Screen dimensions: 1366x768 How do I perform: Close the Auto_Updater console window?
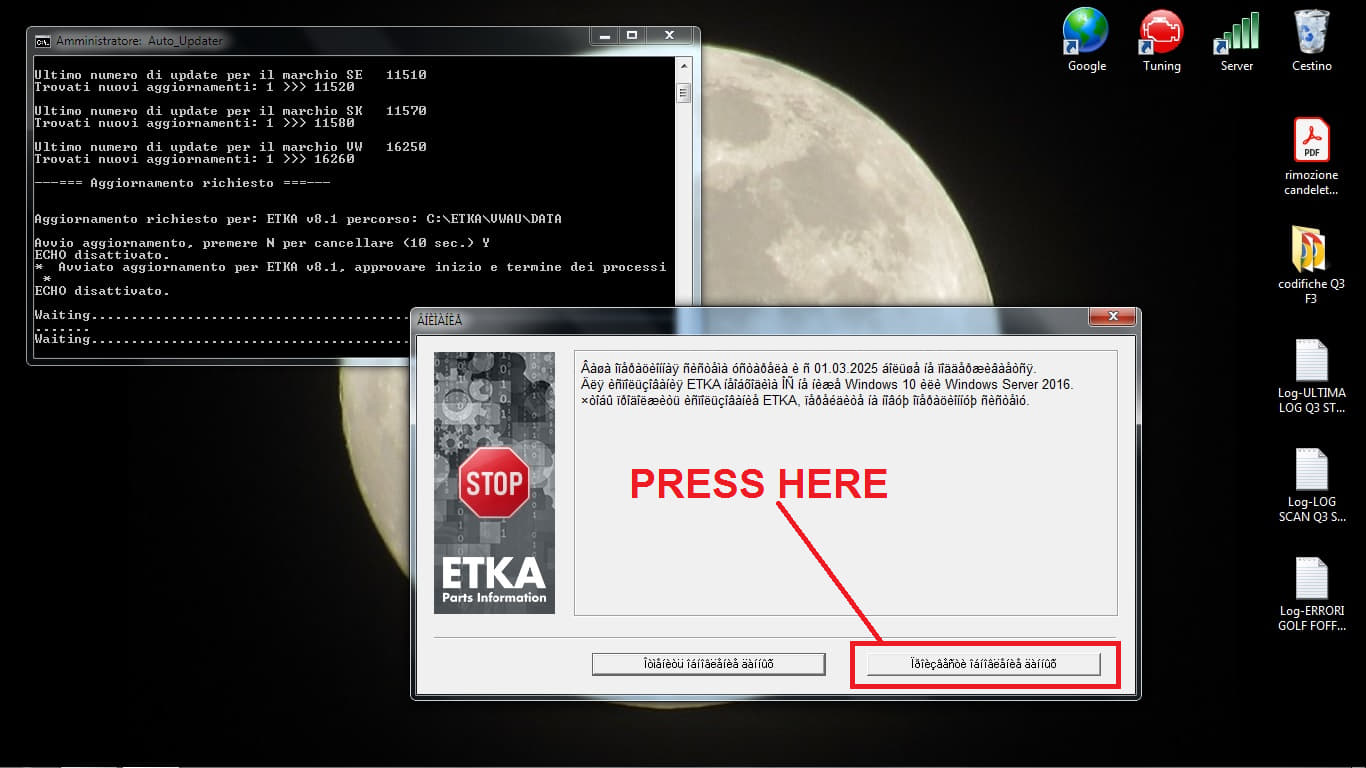click(670, 35)
